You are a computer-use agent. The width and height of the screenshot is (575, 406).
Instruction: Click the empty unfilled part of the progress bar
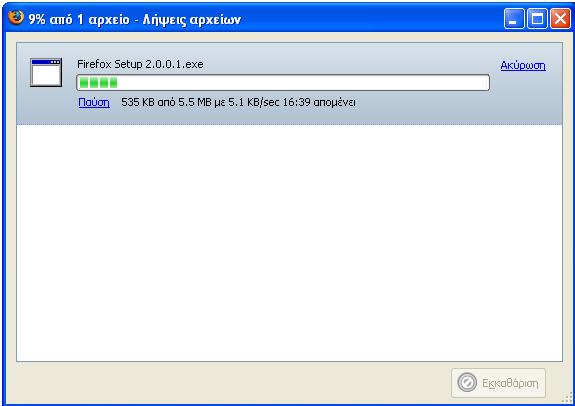pyautogui.click(x=303, y=83)
